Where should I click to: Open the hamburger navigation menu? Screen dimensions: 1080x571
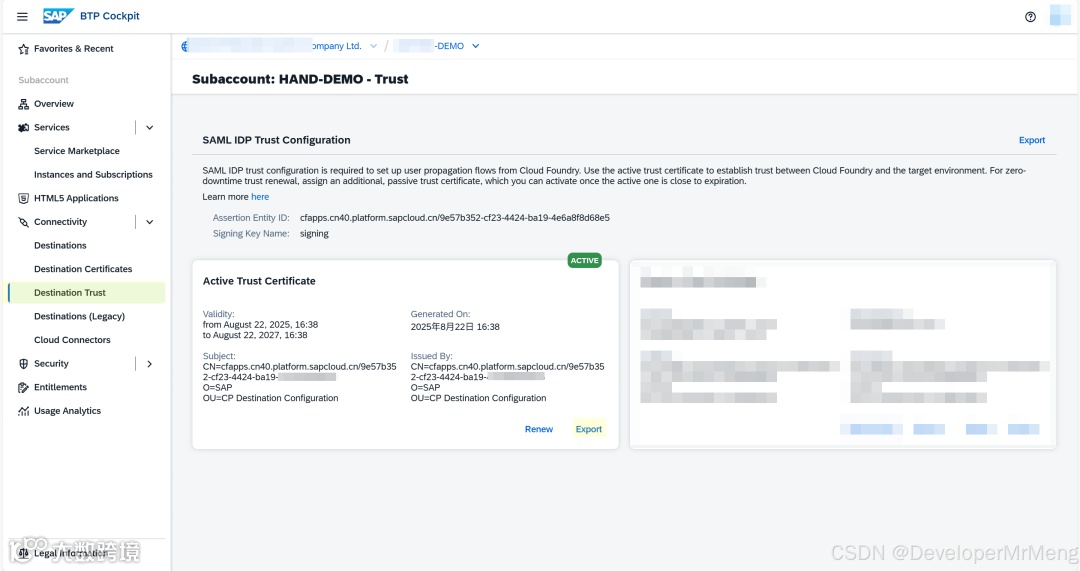[x=22, y=17]
